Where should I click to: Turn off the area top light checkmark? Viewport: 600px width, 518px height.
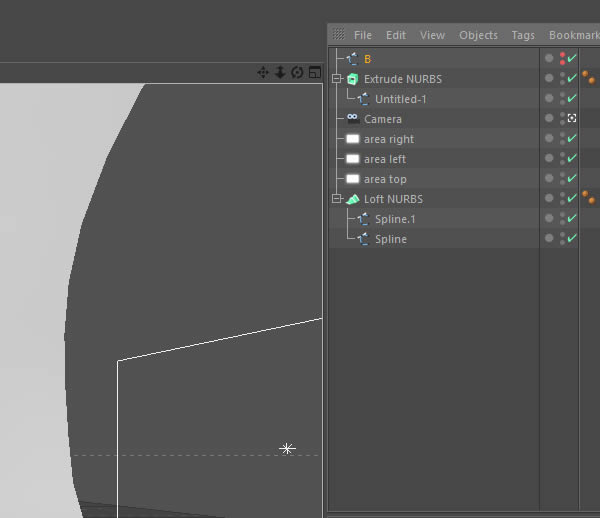point(572,178)
